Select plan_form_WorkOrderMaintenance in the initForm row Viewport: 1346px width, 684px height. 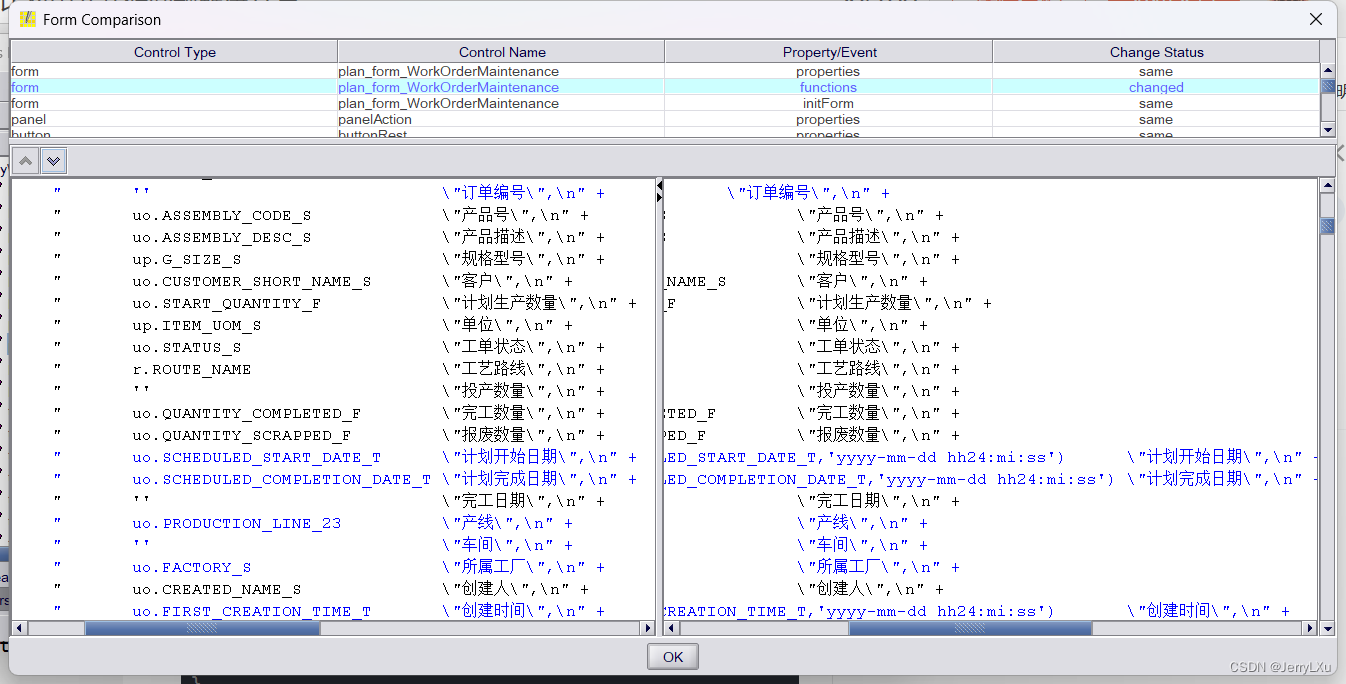click(502, 103)
